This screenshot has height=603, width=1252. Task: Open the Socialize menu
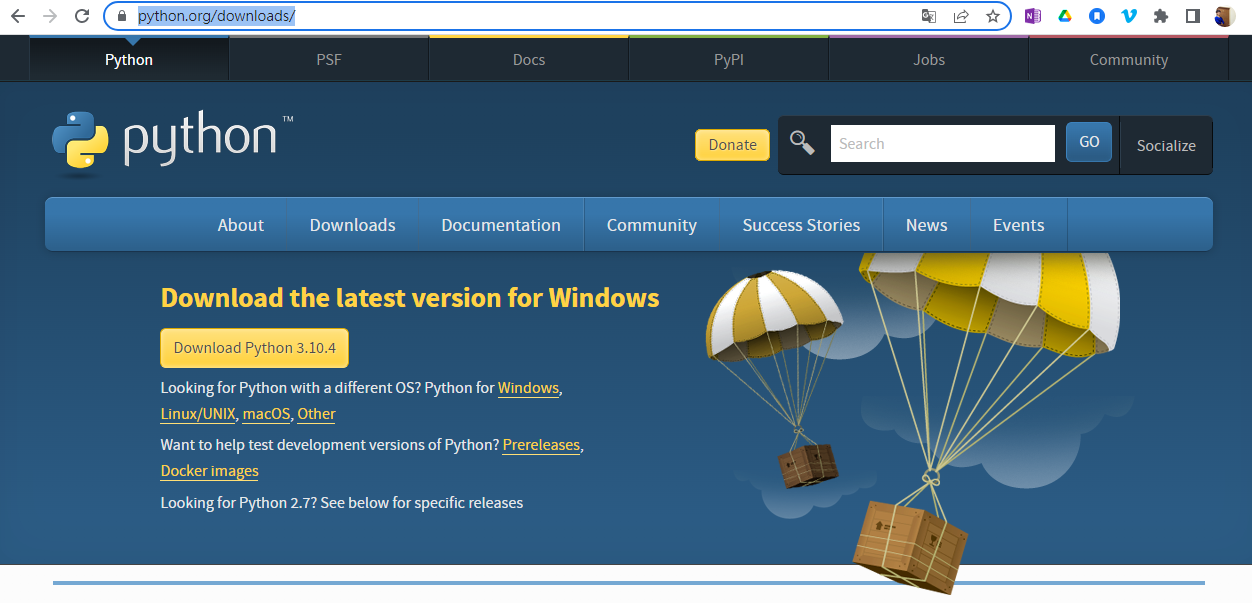click(1166, 145)
